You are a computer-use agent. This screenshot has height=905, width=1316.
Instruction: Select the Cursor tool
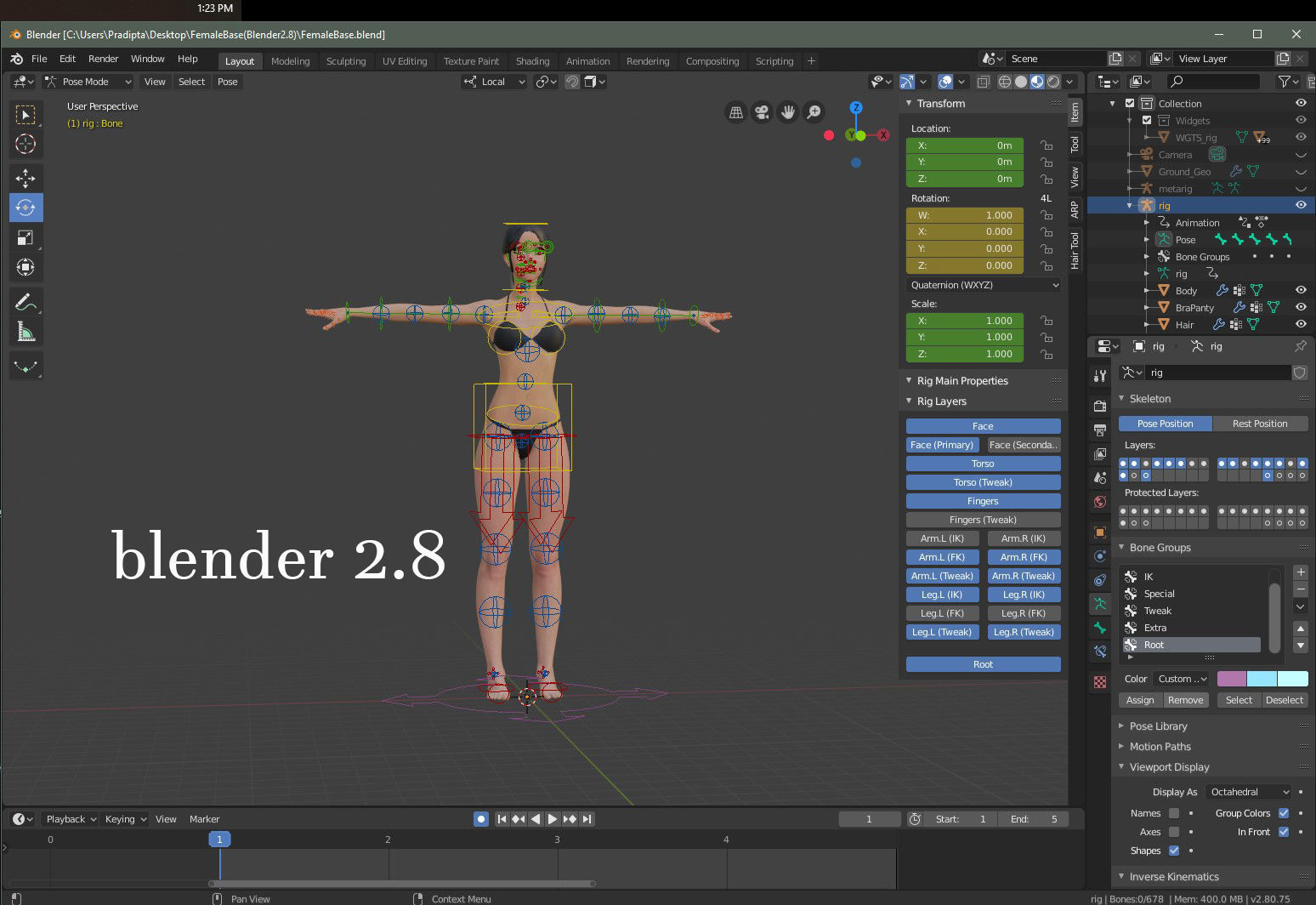click(x=26, y=144)
